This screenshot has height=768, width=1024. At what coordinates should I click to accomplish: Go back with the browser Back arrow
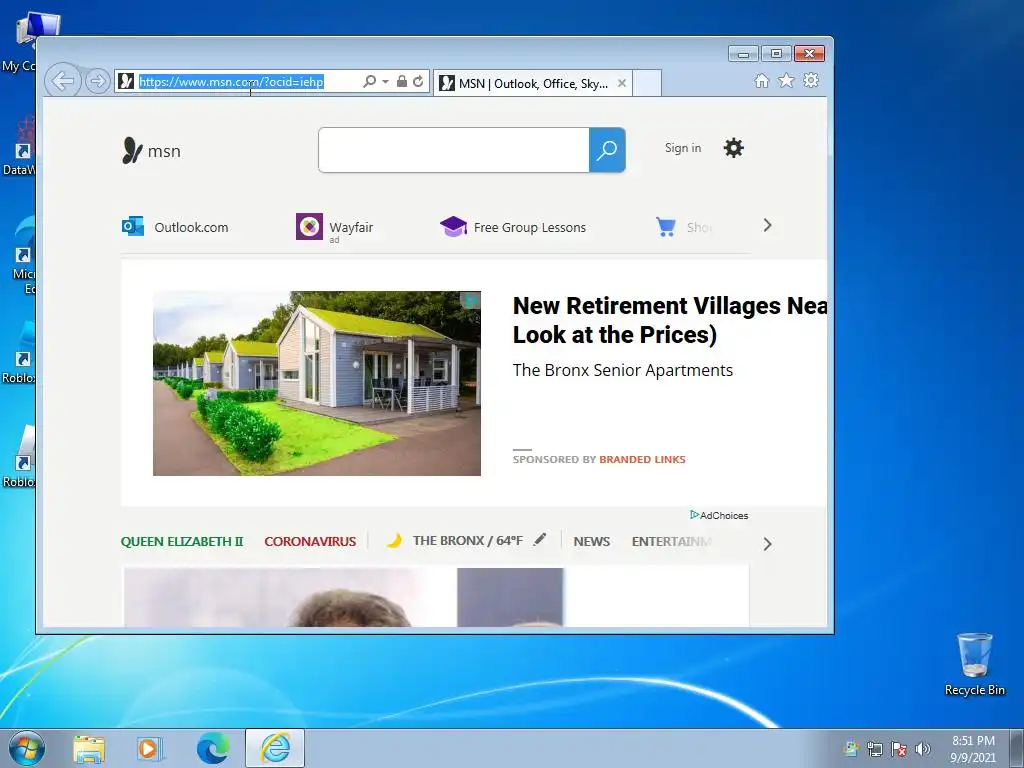tap(63, 81)
